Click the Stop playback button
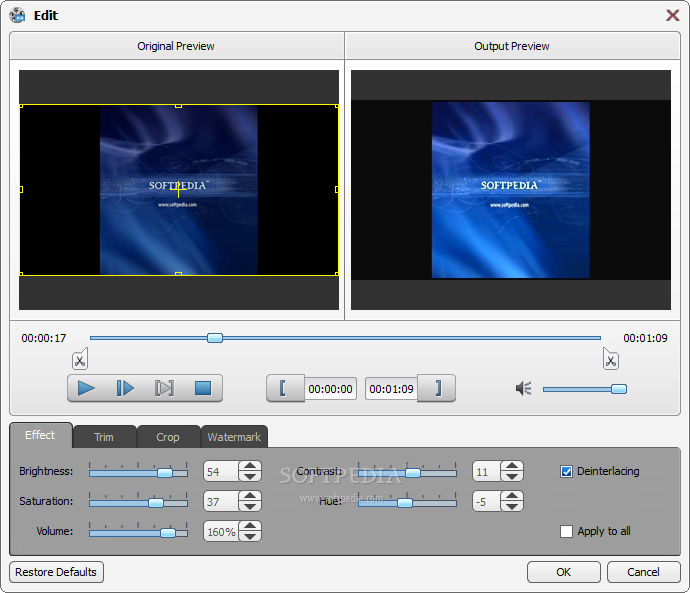This screenshot has width=690, height=593. (203, 388)
